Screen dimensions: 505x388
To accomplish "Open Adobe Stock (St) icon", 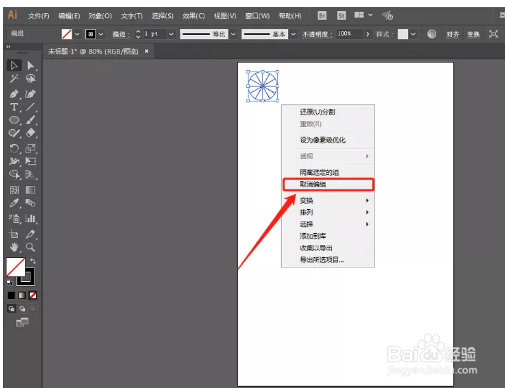I will click(x=341, y=16).
